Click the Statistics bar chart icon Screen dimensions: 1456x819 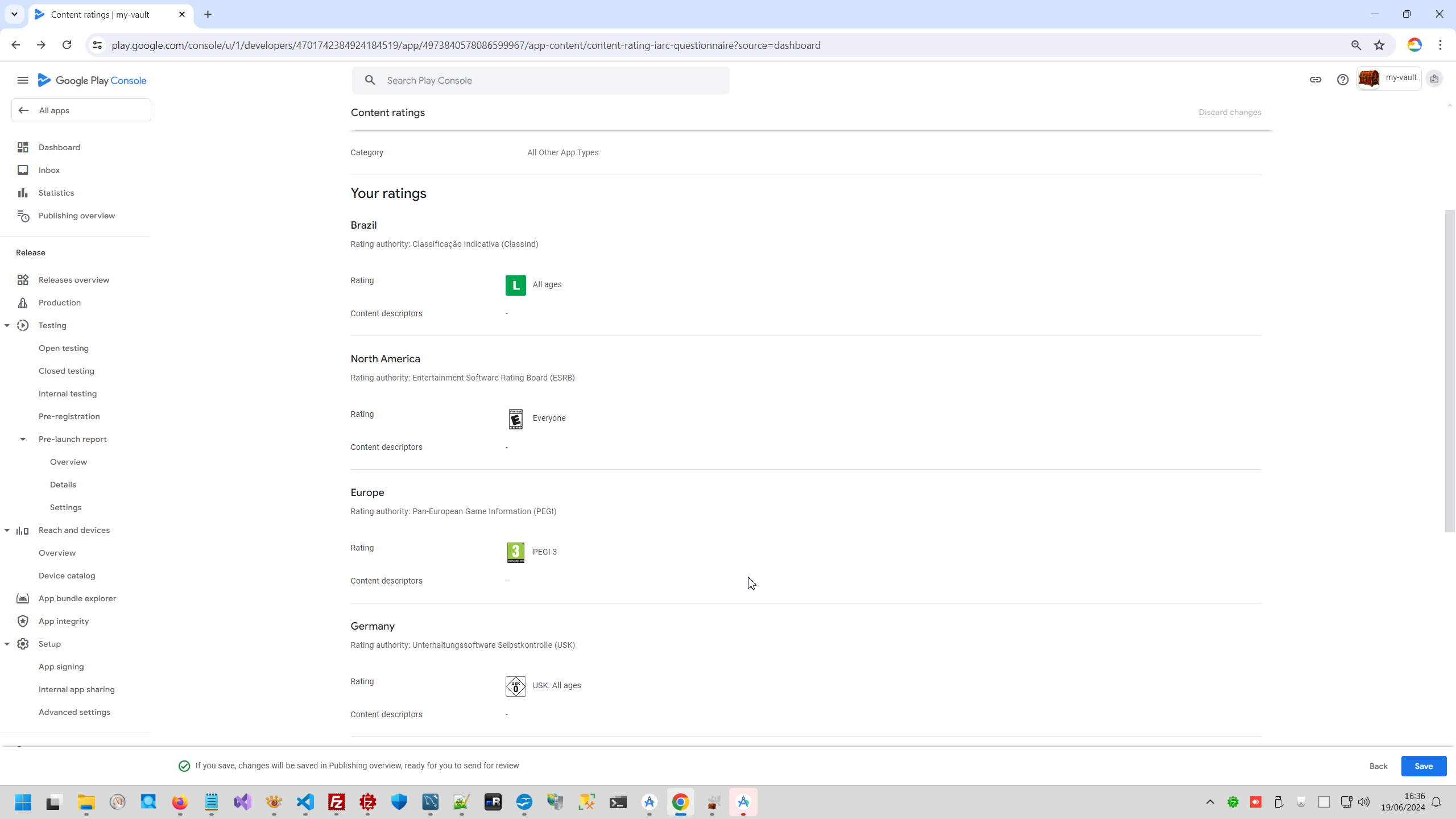[23, 193]
